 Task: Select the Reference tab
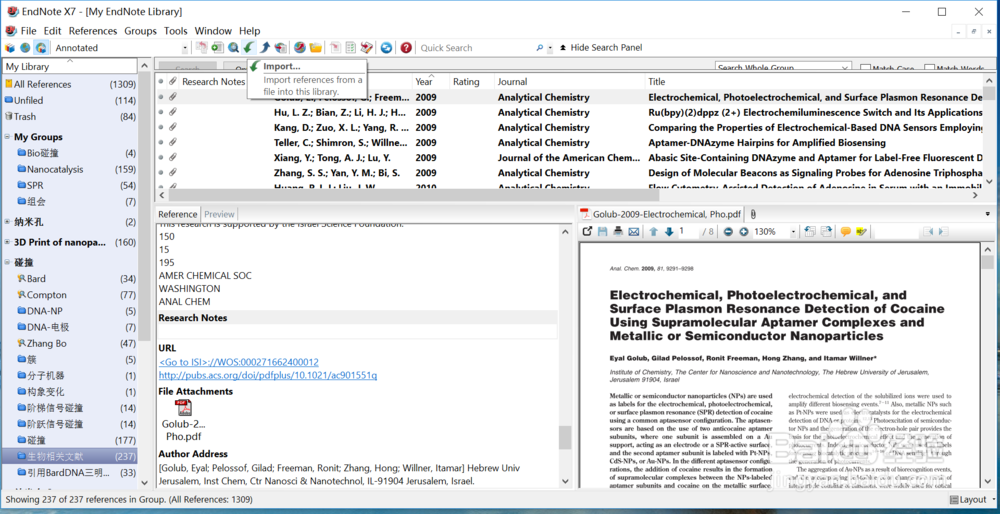point(178,214)
